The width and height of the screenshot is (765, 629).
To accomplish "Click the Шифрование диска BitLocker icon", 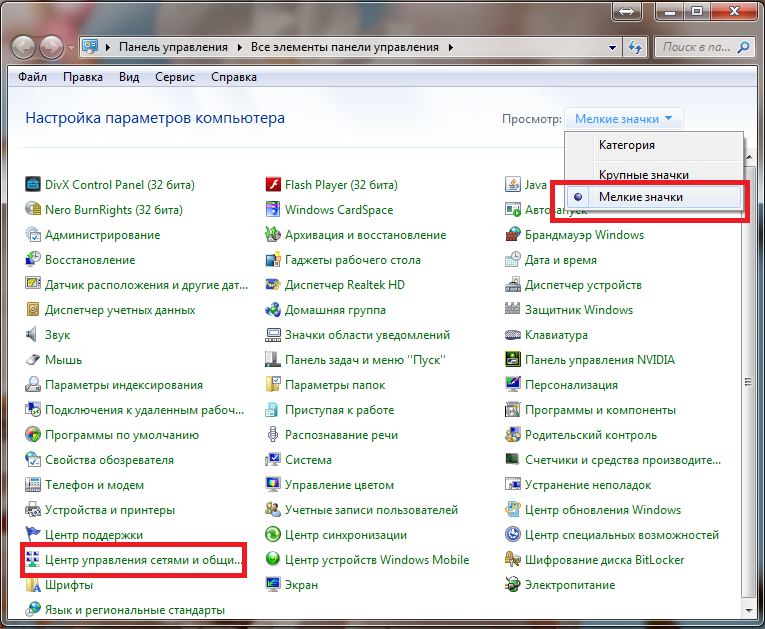I will point(512,560).
